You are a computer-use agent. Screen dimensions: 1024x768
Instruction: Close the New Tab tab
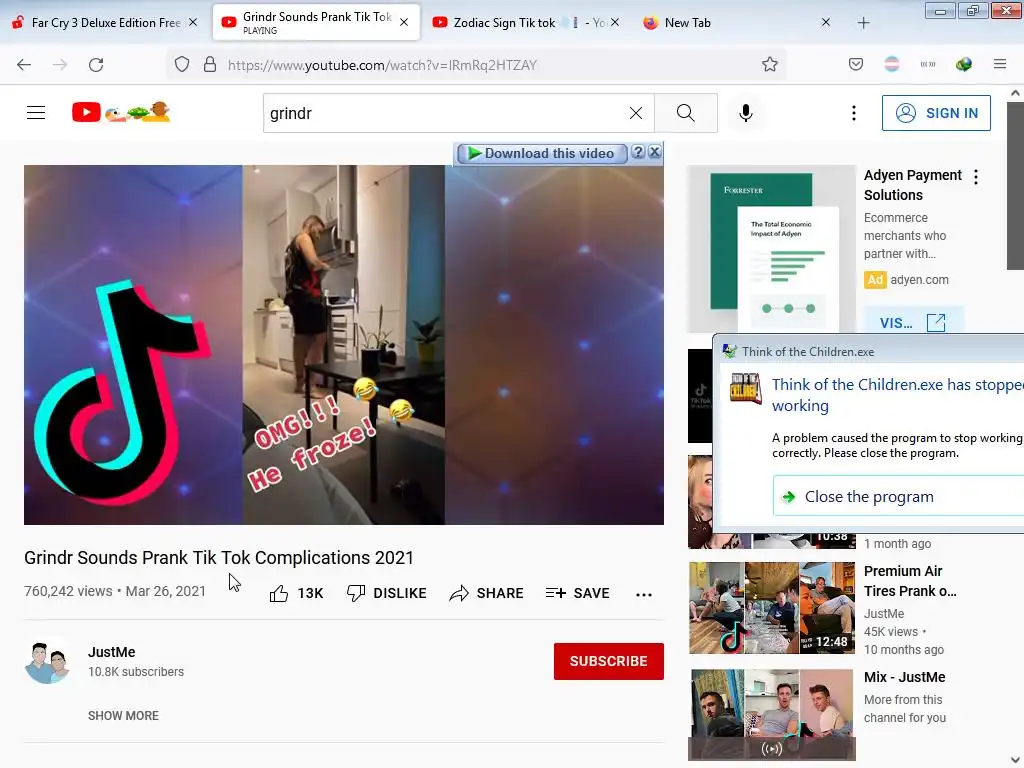pyautogui.click(x=825, y=22)
